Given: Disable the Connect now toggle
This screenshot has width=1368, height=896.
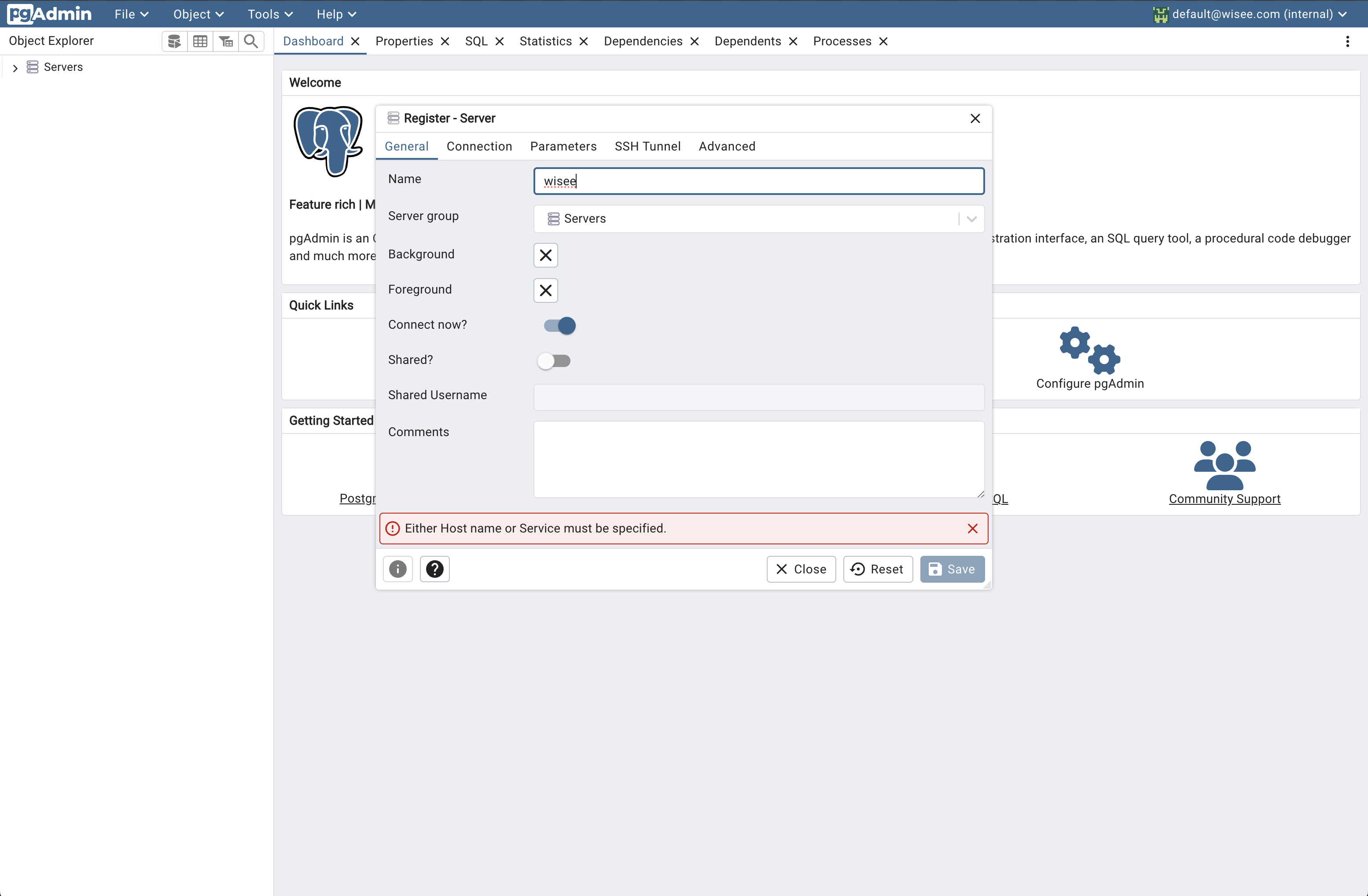Looking at the screenshot, I should 559,325.
